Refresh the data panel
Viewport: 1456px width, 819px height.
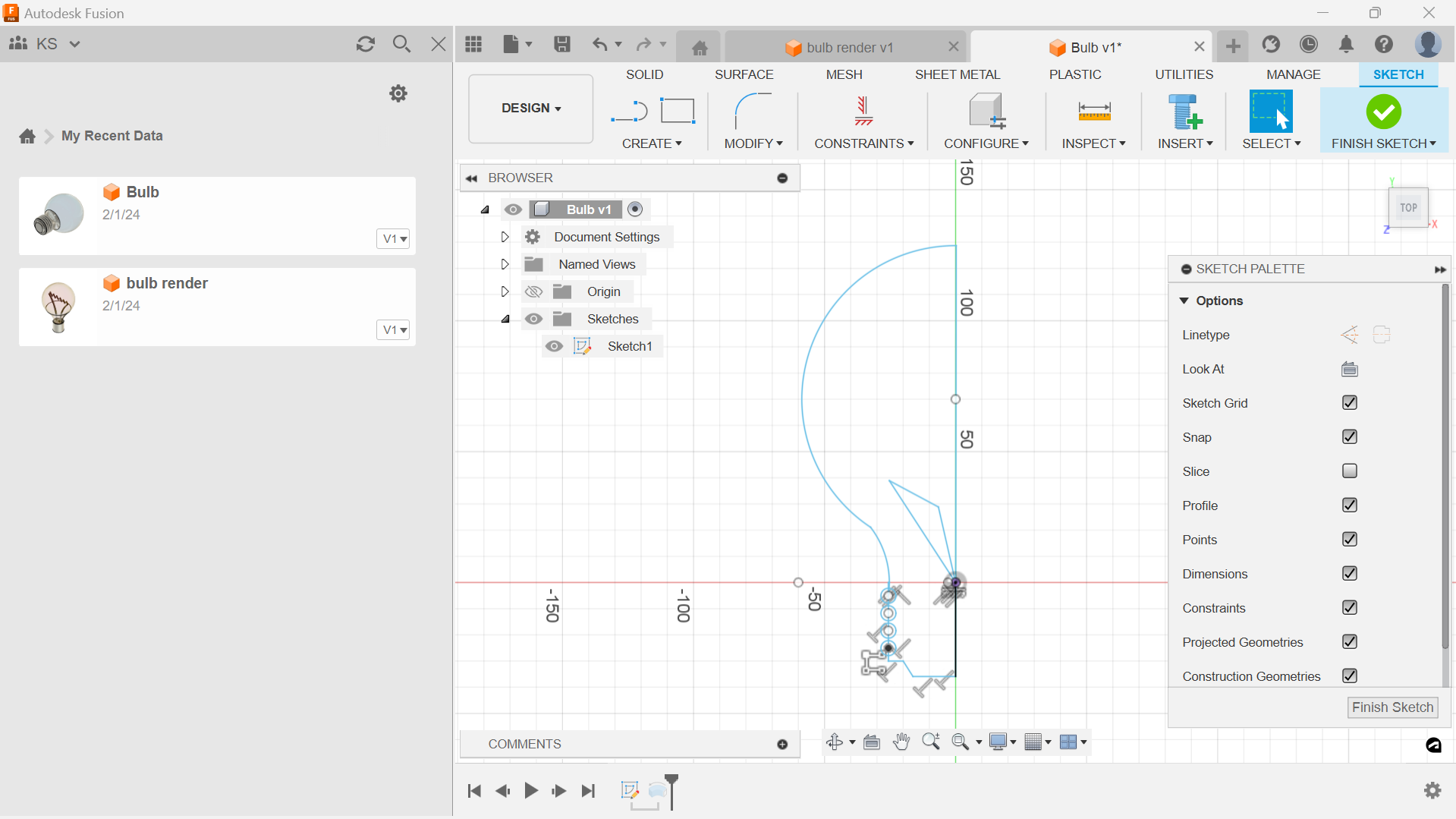[366, 44]
